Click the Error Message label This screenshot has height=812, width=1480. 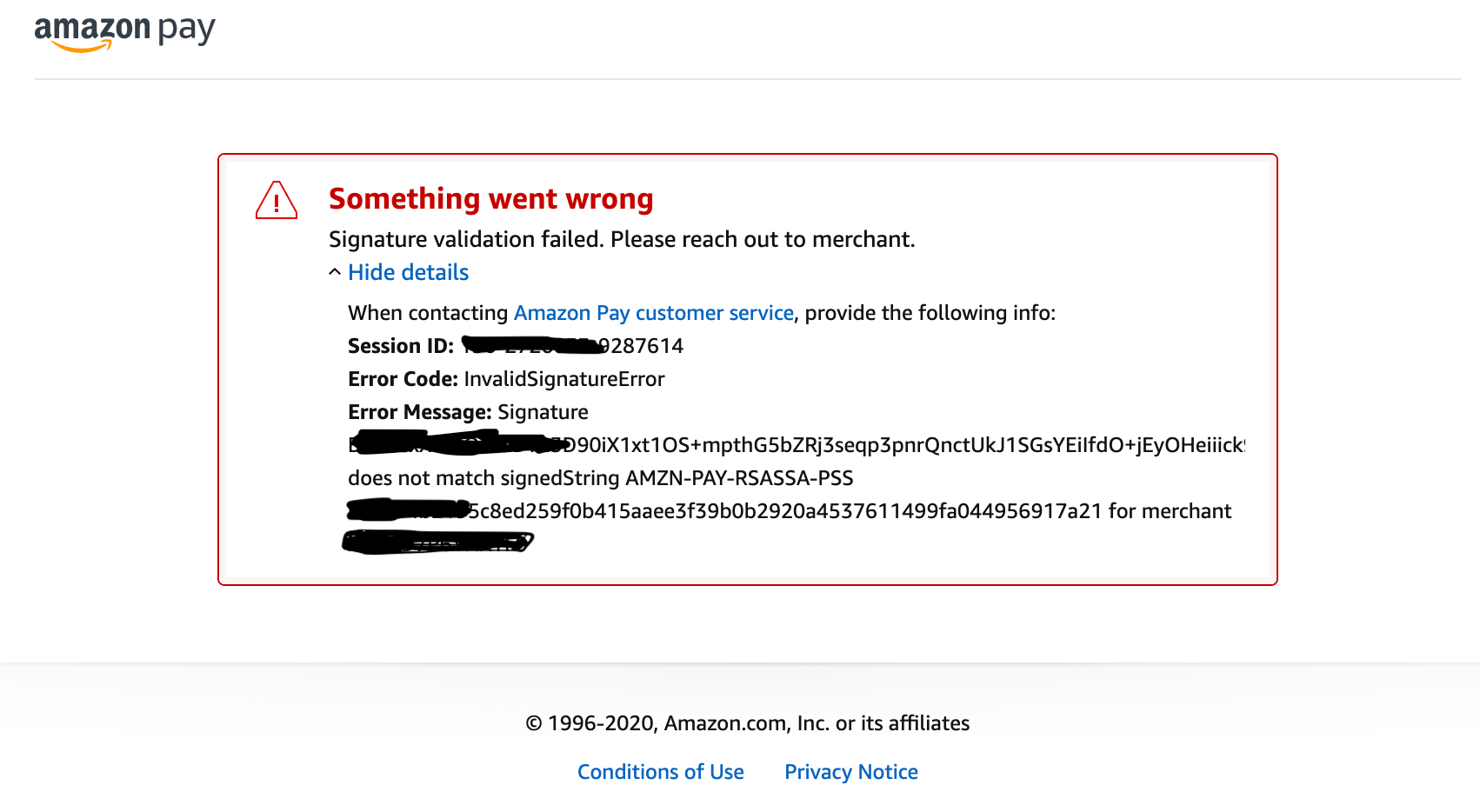click(419, 412)
